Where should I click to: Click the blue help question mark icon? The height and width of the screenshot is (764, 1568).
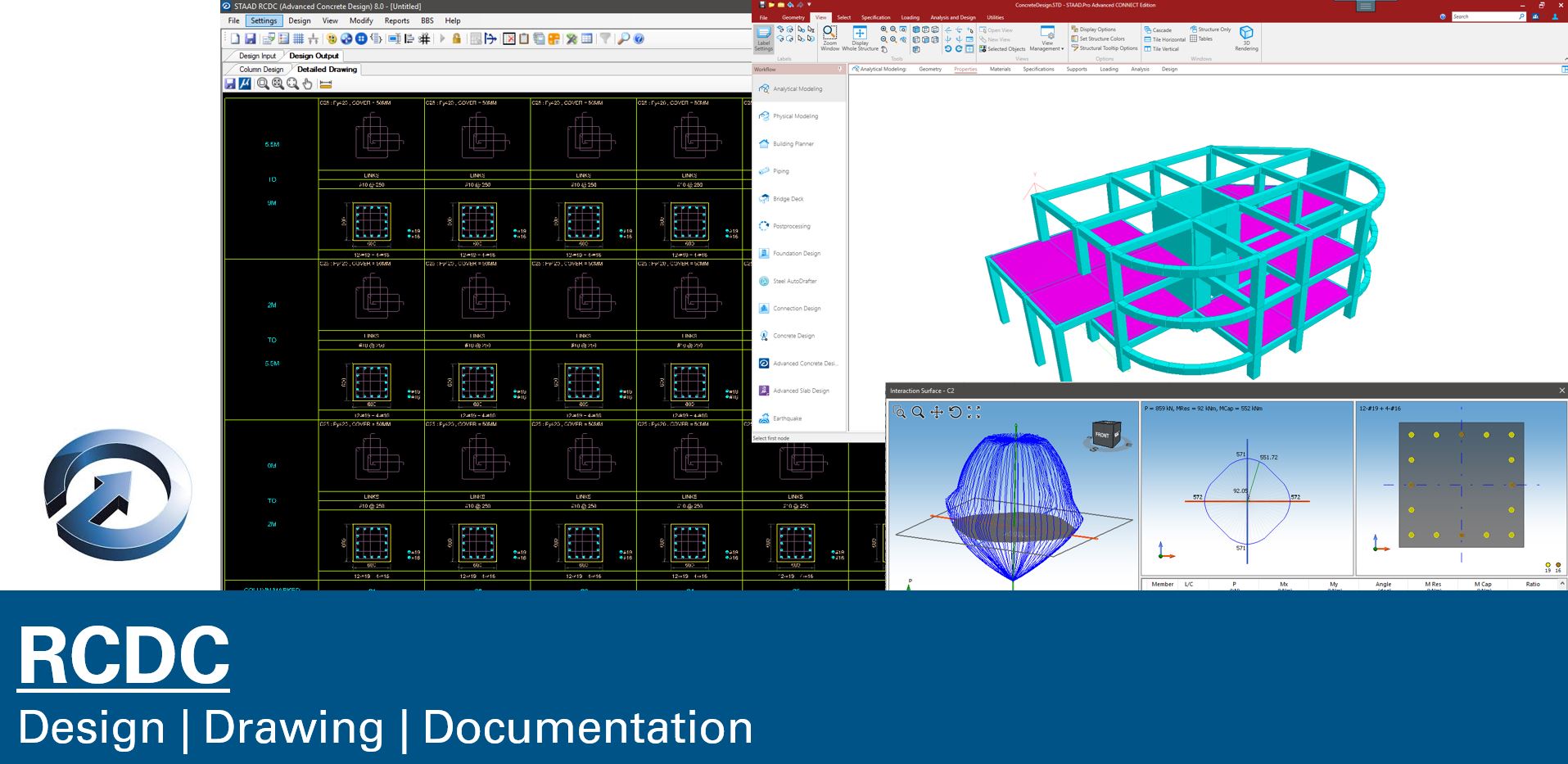(639, 38)
